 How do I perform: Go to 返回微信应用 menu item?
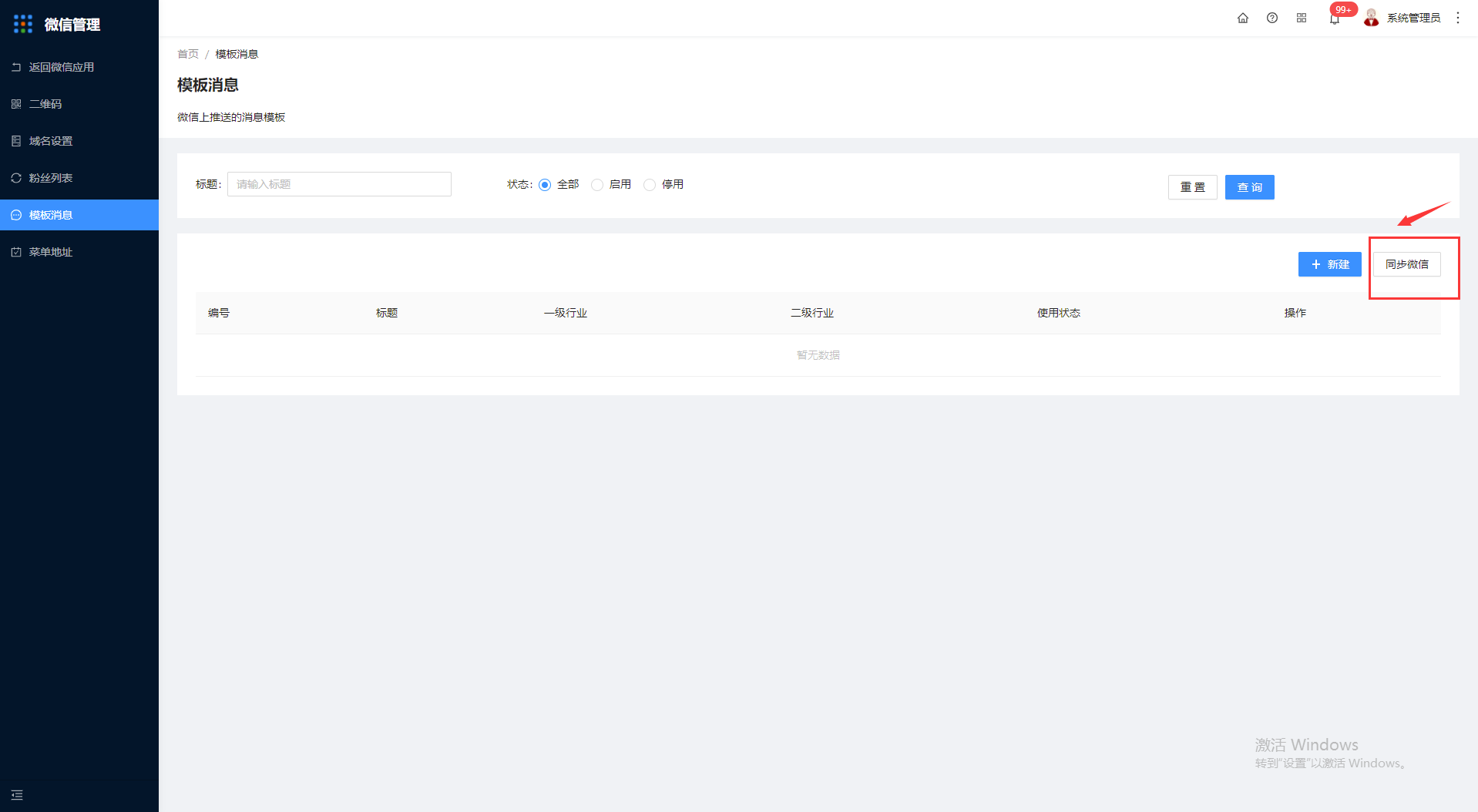pos(79,67)
